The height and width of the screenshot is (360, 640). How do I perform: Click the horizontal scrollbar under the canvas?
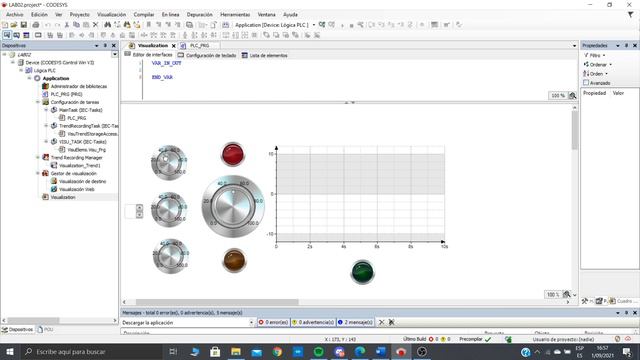(x=217, y=302)
